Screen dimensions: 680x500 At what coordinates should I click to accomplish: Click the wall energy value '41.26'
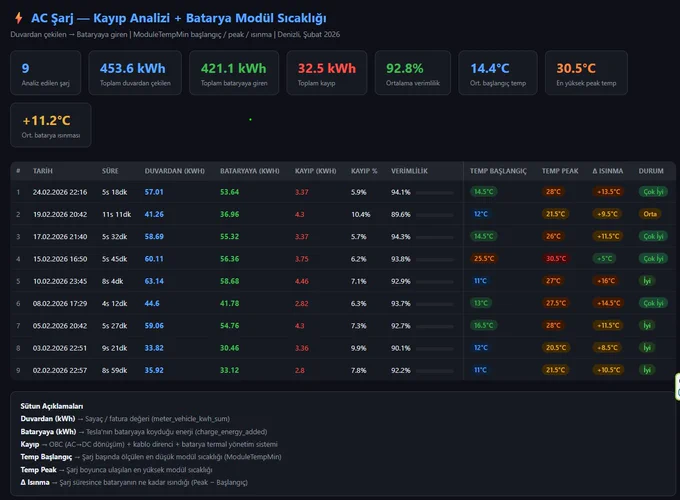[x=154, y=214]
